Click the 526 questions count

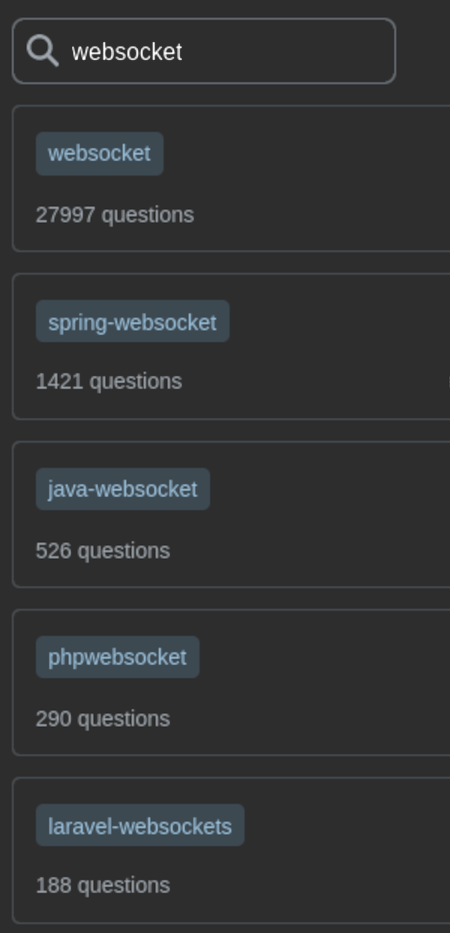point(103,551)
